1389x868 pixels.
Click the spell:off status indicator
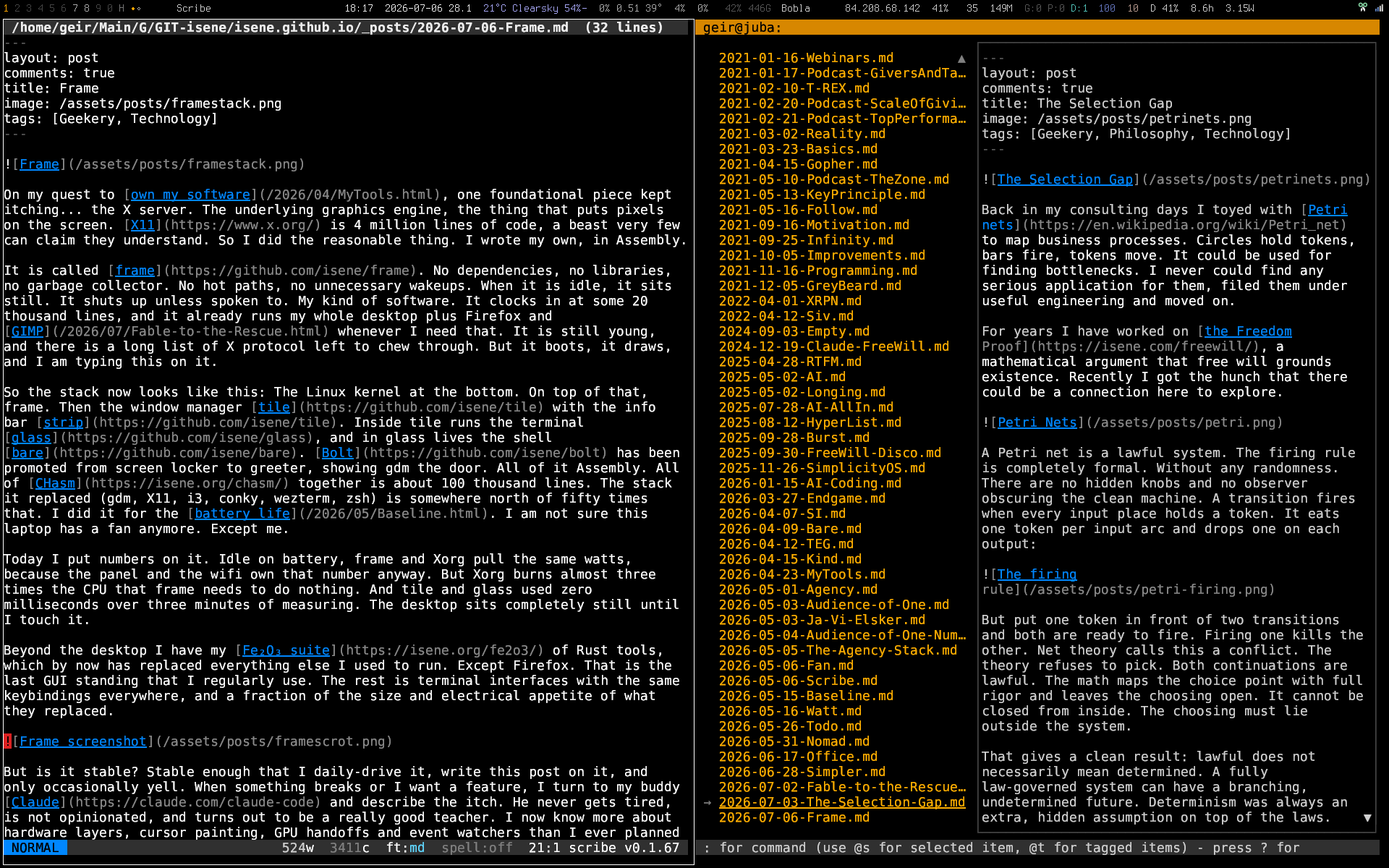[477, 848]
